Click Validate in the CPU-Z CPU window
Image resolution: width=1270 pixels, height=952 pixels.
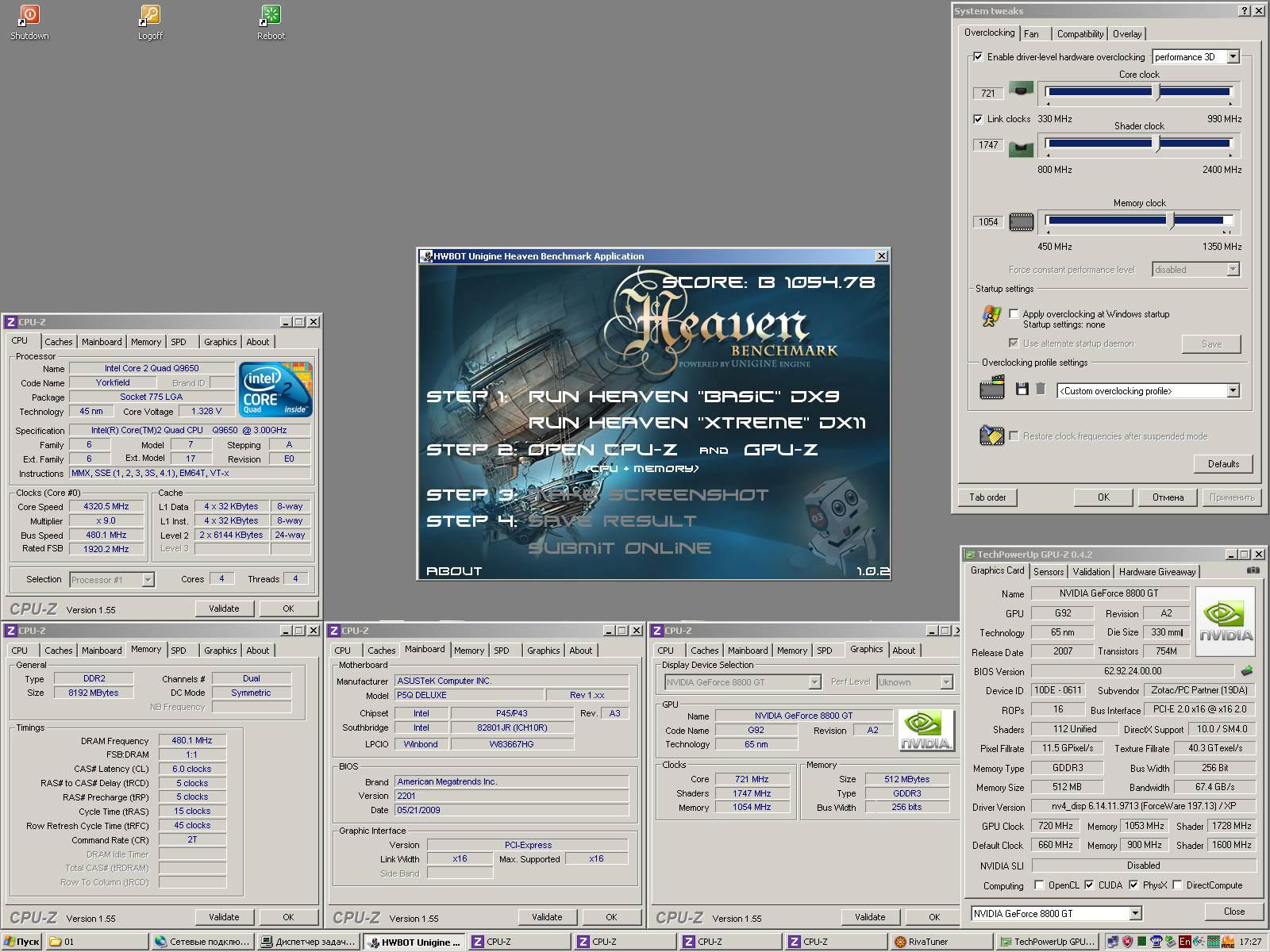click(x=224, y=608)
